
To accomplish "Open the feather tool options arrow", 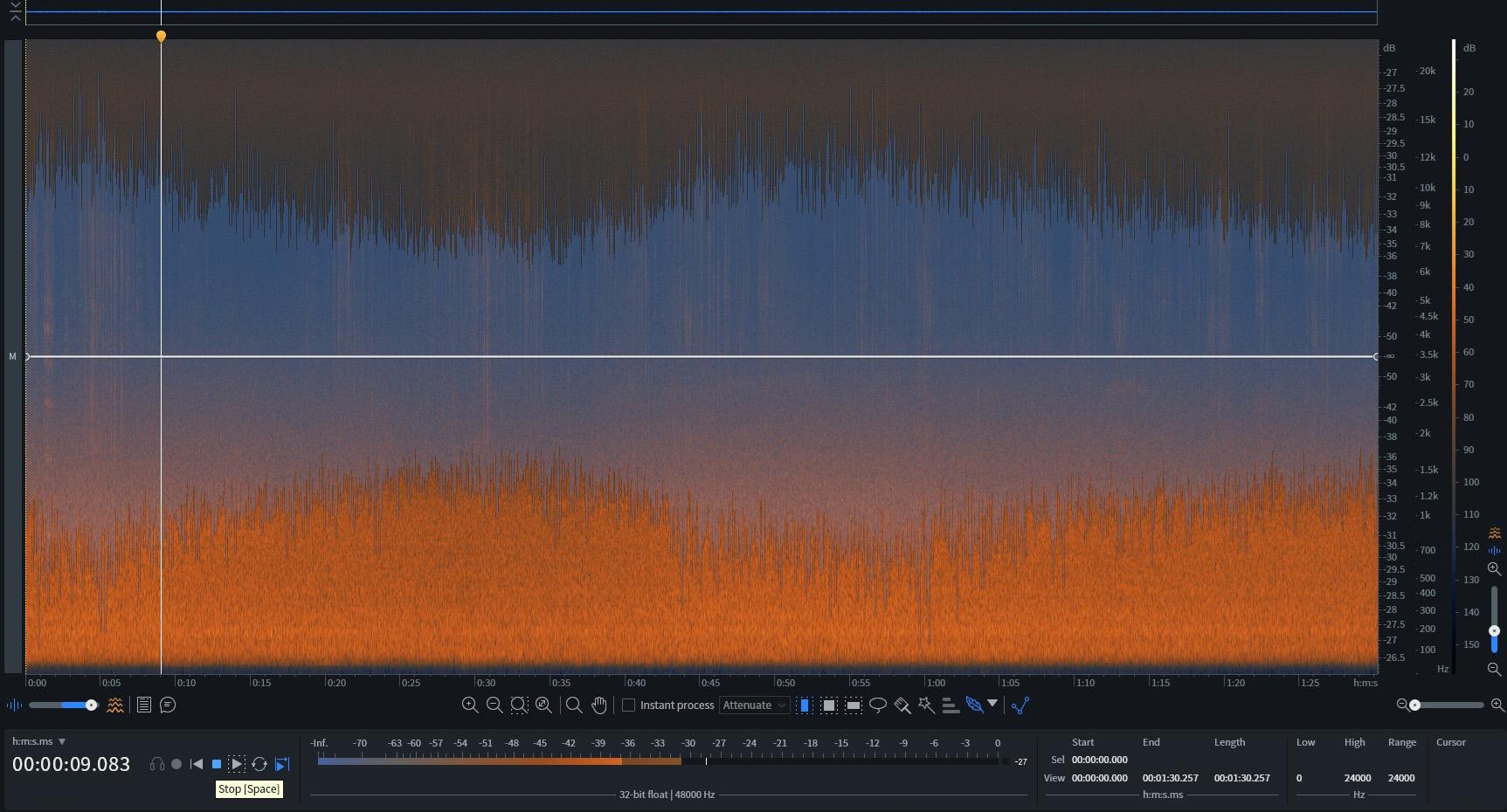I will pyautogui.click(x=992, y=704).
